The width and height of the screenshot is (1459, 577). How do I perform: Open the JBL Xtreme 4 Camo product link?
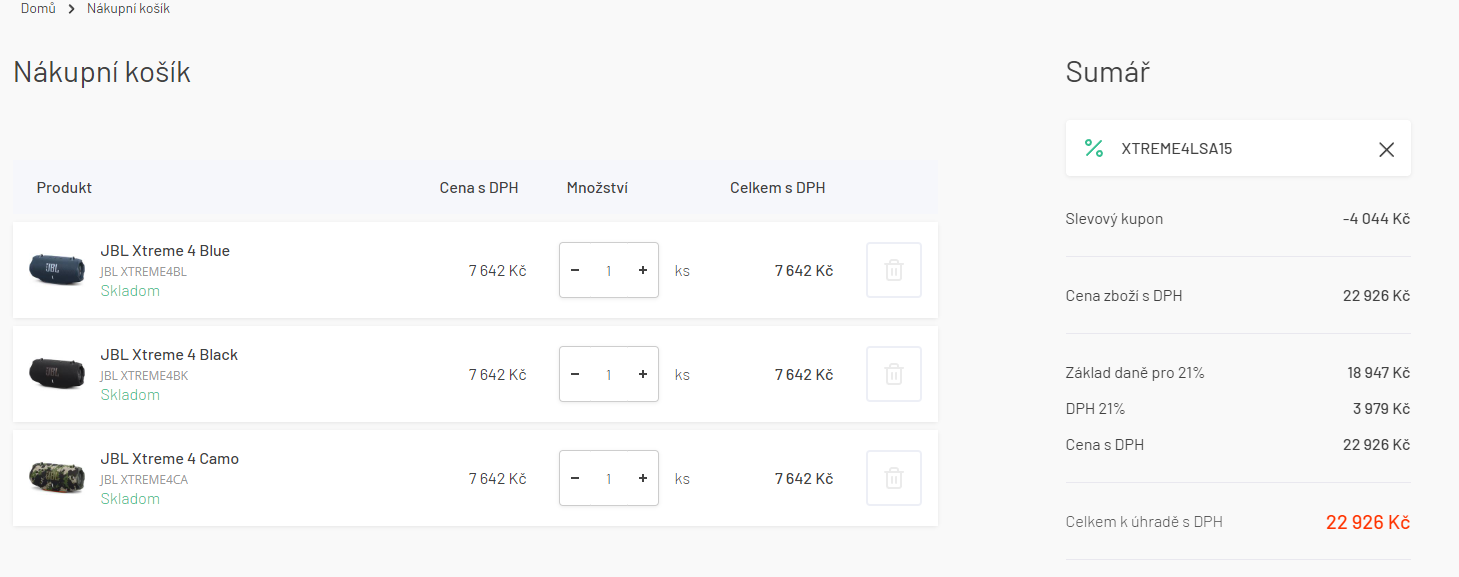(x=169, y=459)
